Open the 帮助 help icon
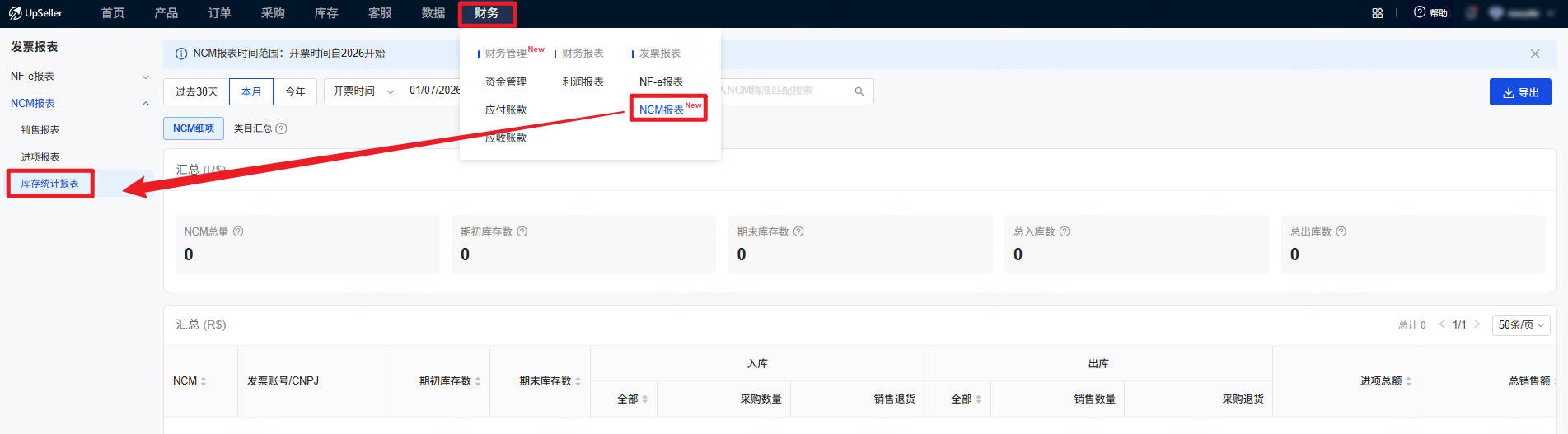The height and width of the screenshot is (434, 1568). click(x=1420, y=12)
